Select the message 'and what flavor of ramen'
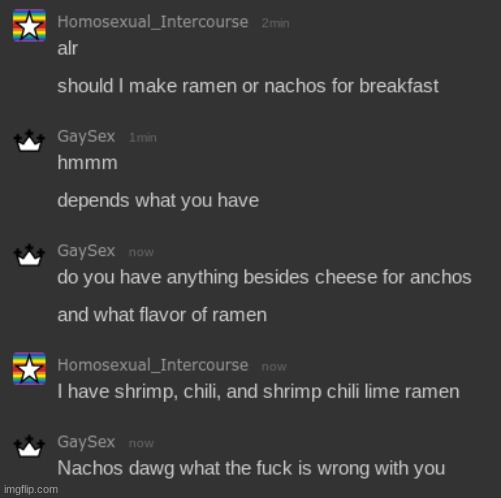The width and height of the screenshot is (501, 498). pos(162,315)
